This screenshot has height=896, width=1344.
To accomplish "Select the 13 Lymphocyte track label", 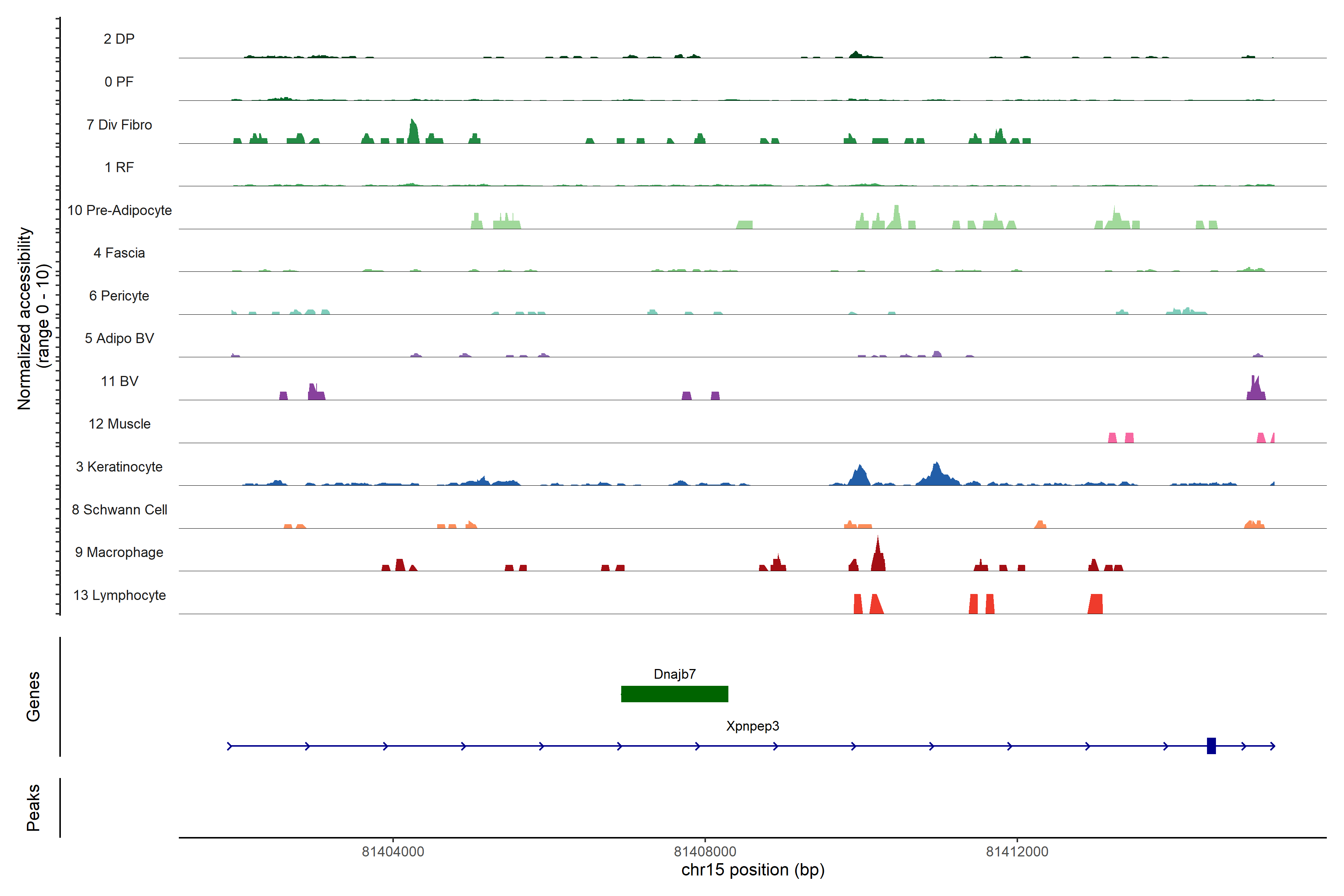I will click(119, 595).
